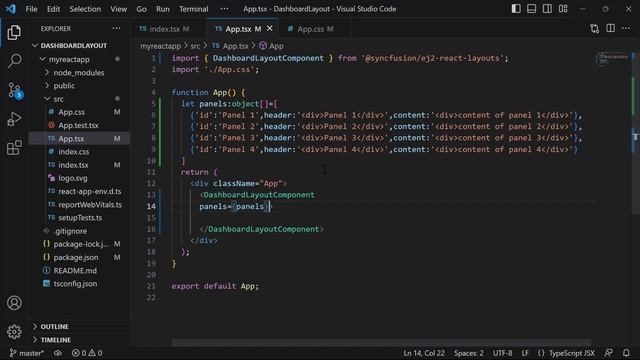Open the File menu
640x360 pixels.
point(31,9)
